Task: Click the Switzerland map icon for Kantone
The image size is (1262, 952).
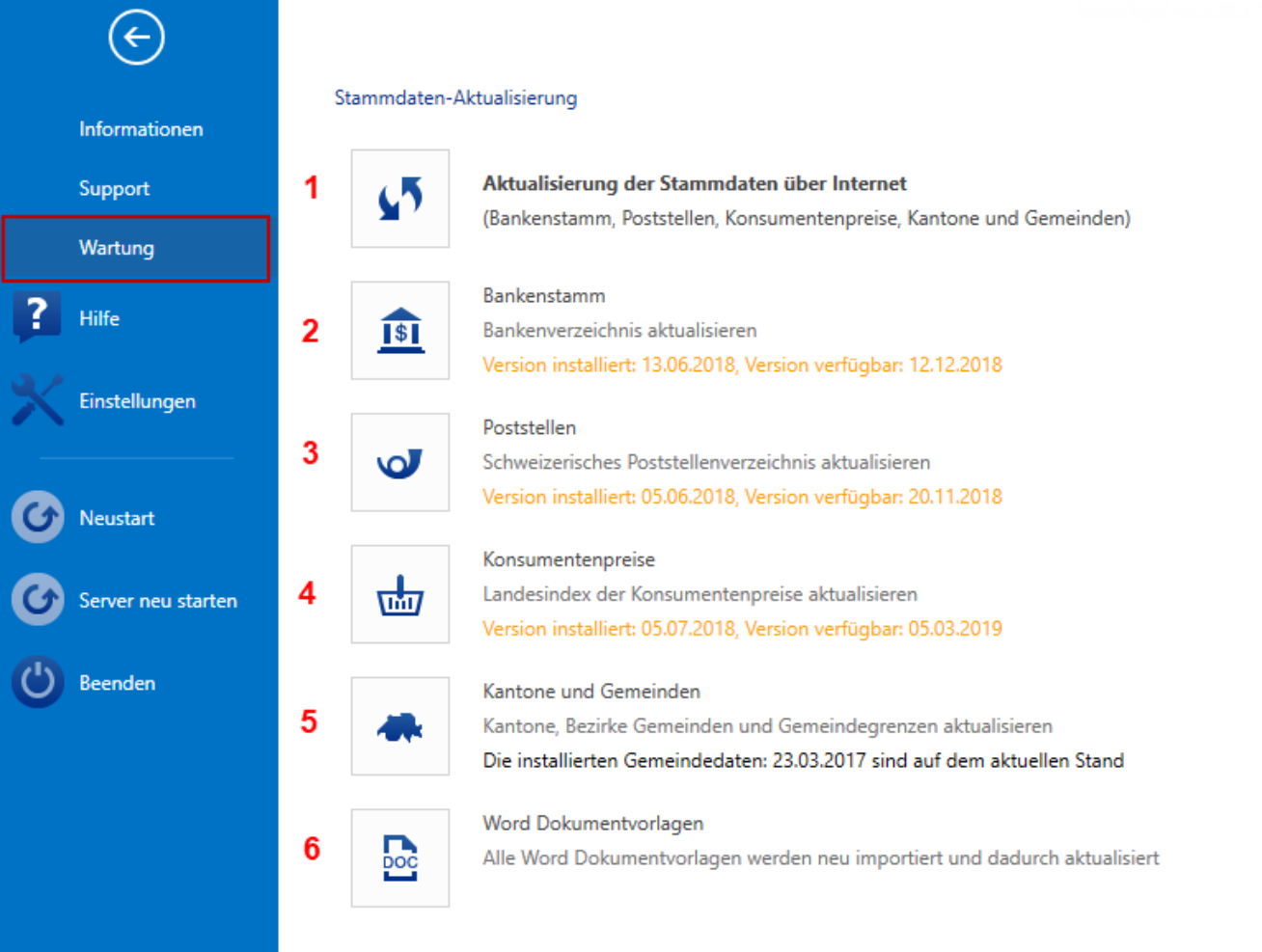Action: click(400, 726)
